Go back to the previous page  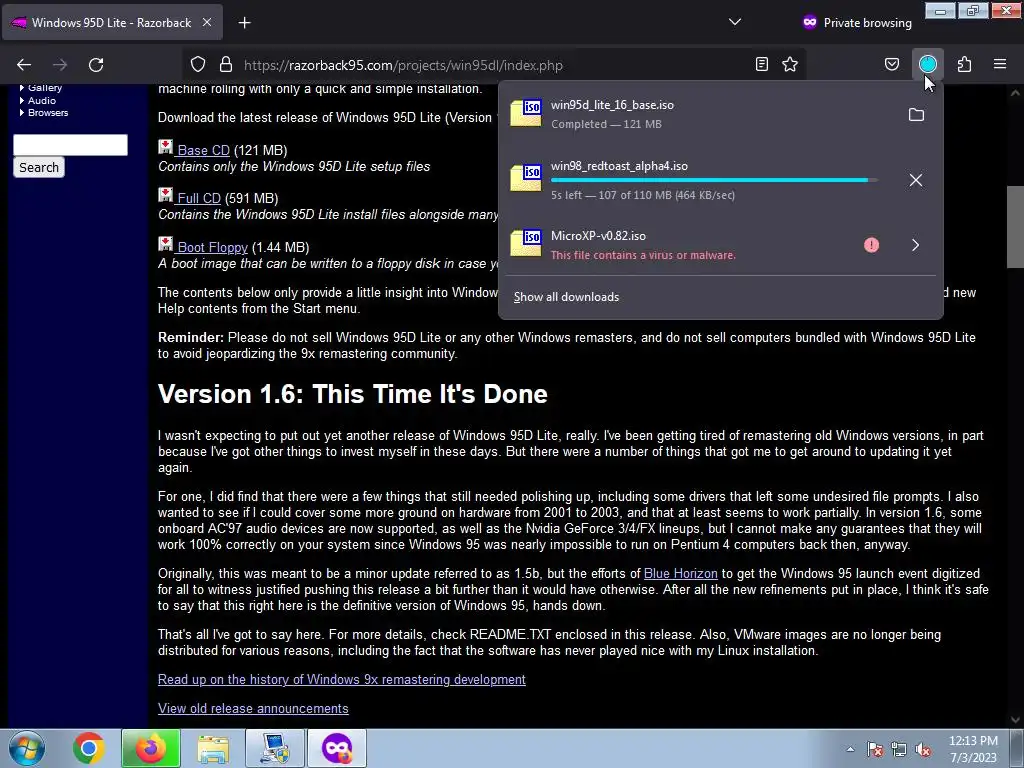[24, 65]
